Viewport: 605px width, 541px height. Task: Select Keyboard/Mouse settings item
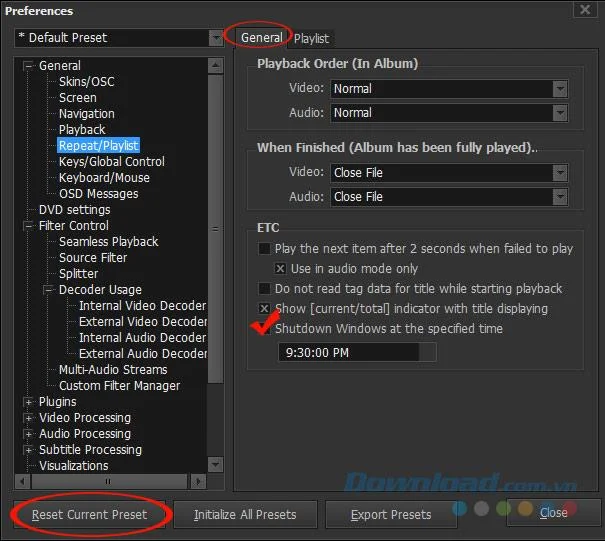click(104, 178)
